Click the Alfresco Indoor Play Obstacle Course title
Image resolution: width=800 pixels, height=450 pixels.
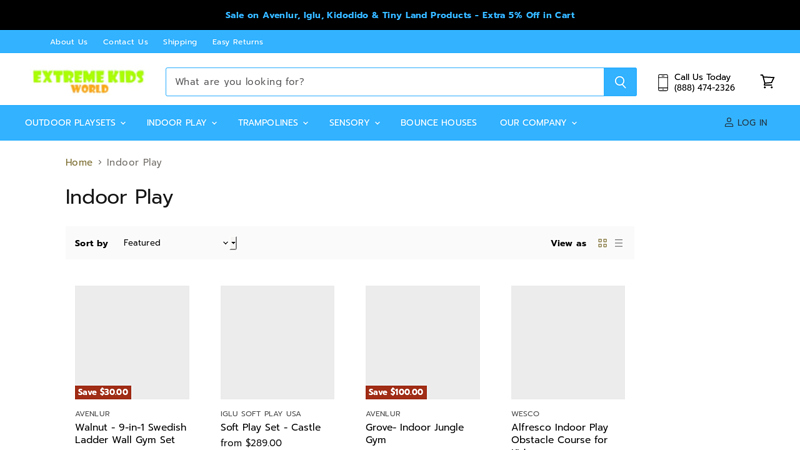click(x=560, y=435)
